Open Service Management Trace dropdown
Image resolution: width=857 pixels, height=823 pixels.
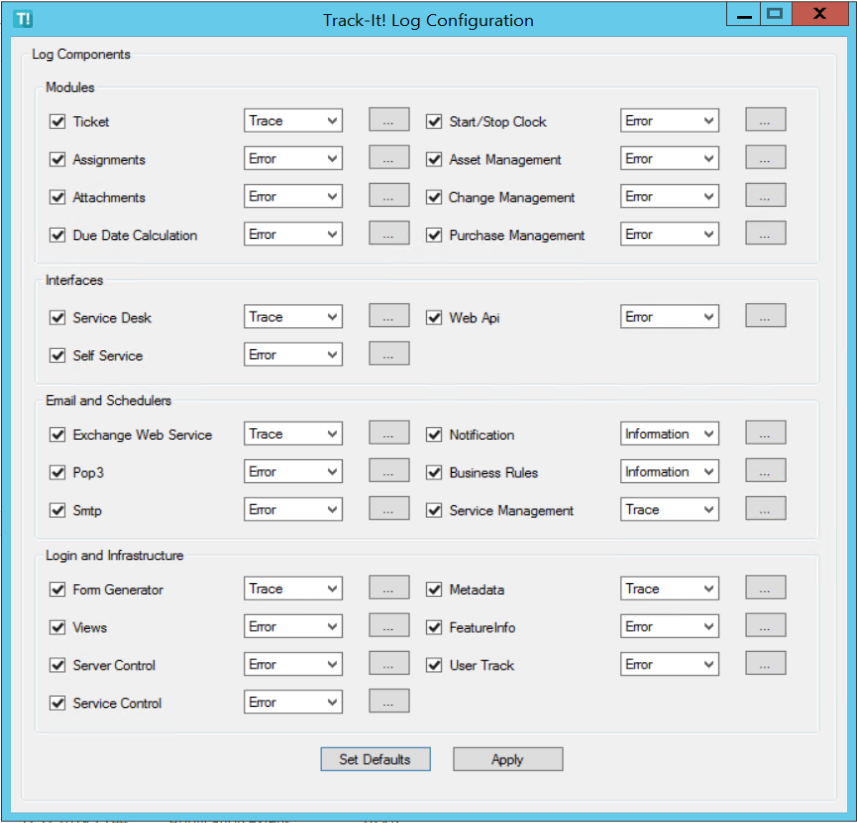670,509
